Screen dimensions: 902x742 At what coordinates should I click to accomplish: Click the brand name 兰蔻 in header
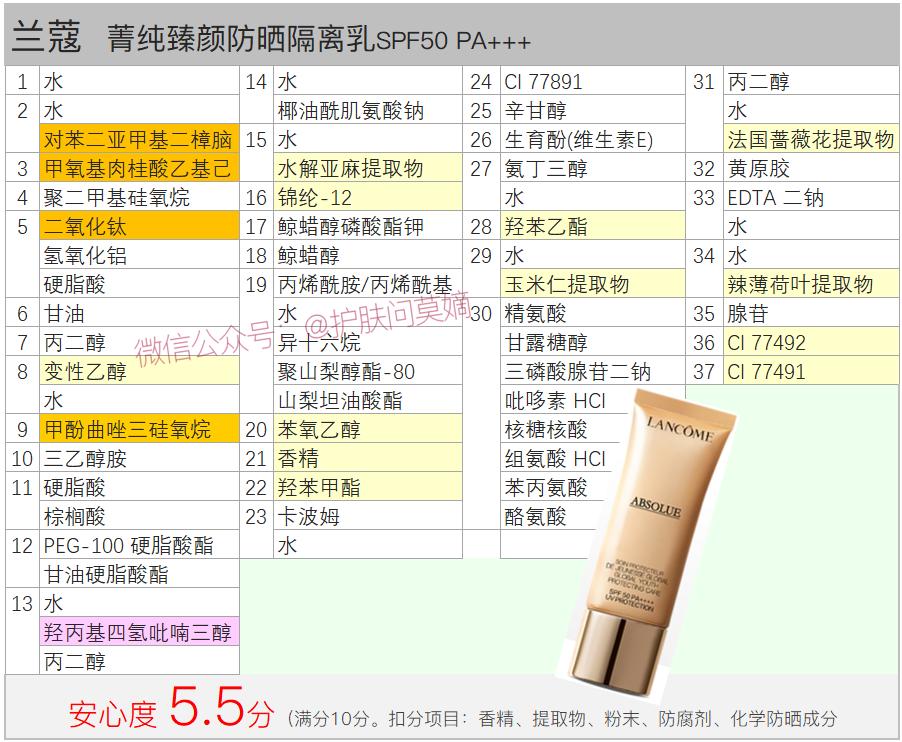(47, 37)
